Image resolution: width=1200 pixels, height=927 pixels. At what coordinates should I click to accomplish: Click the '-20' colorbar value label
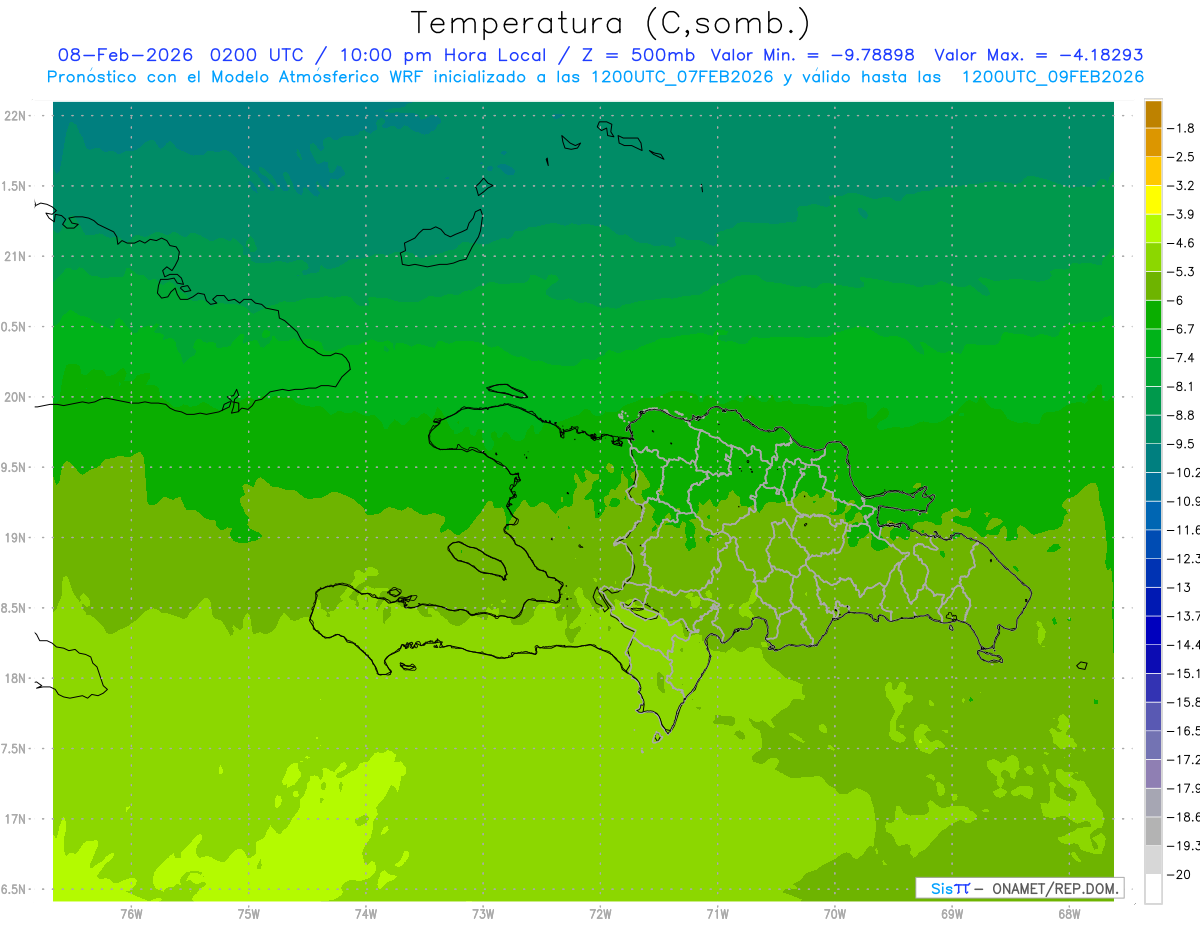[x=1179, y=874]
